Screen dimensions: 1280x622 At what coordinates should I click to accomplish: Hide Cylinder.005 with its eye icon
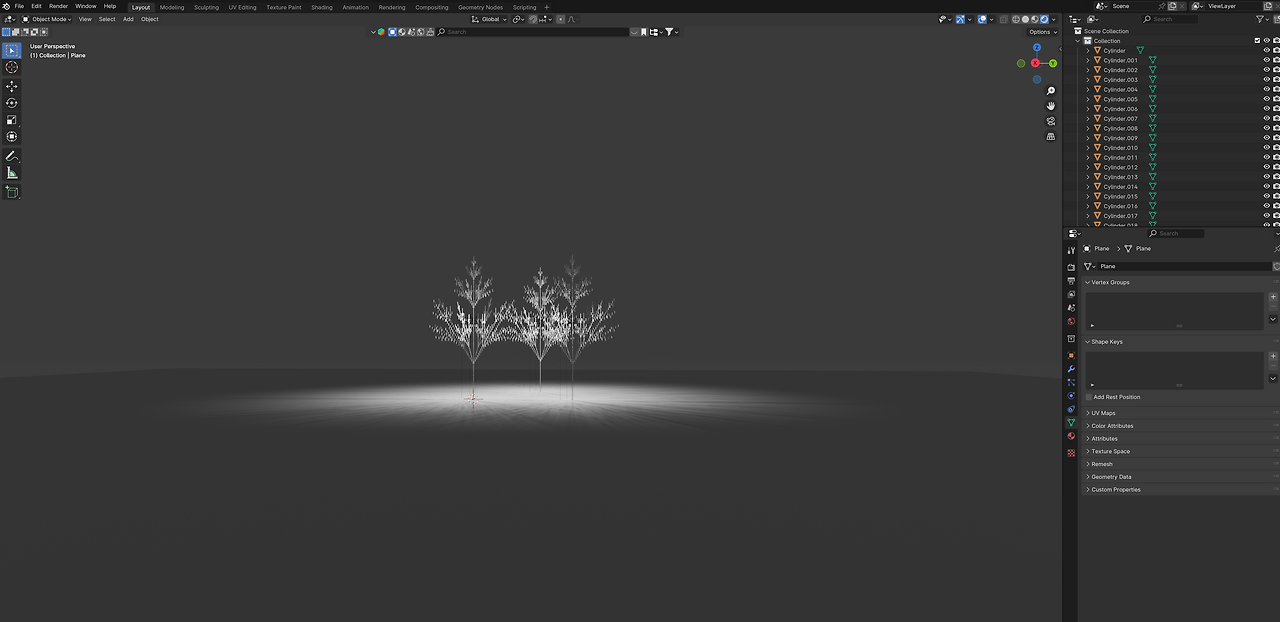1267,99
